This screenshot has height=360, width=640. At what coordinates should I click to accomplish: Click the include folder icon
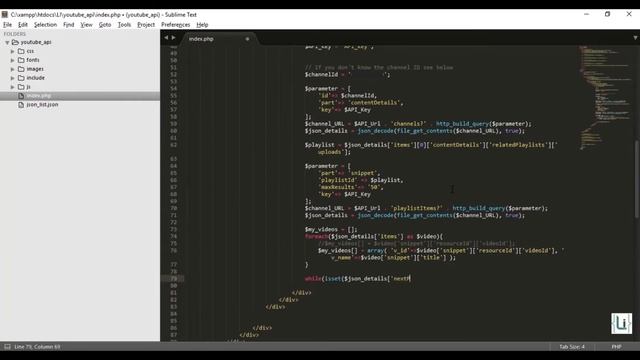click(x=21, y=78)
